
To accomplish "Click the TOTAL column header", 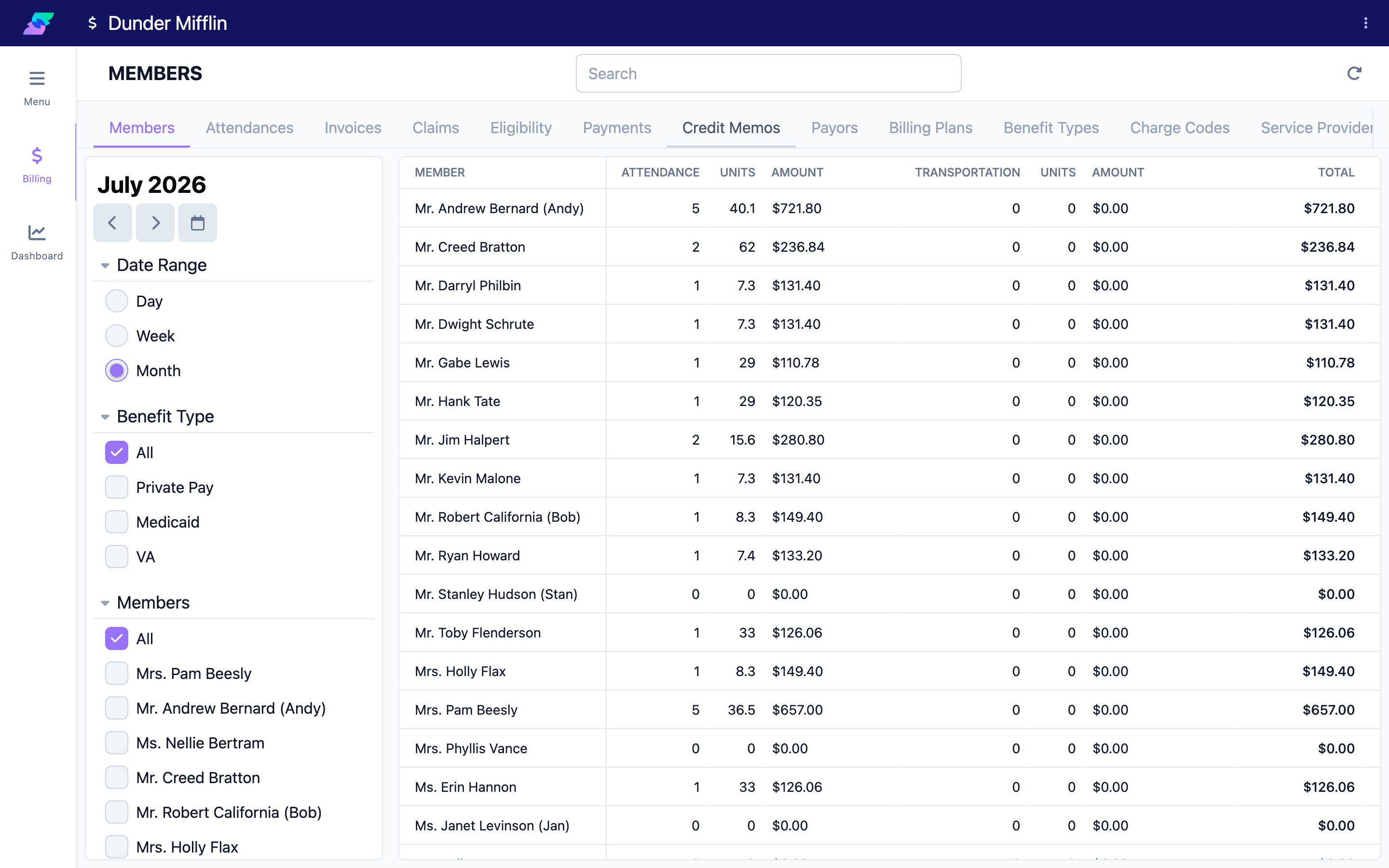I will (x=1335, y=172).
